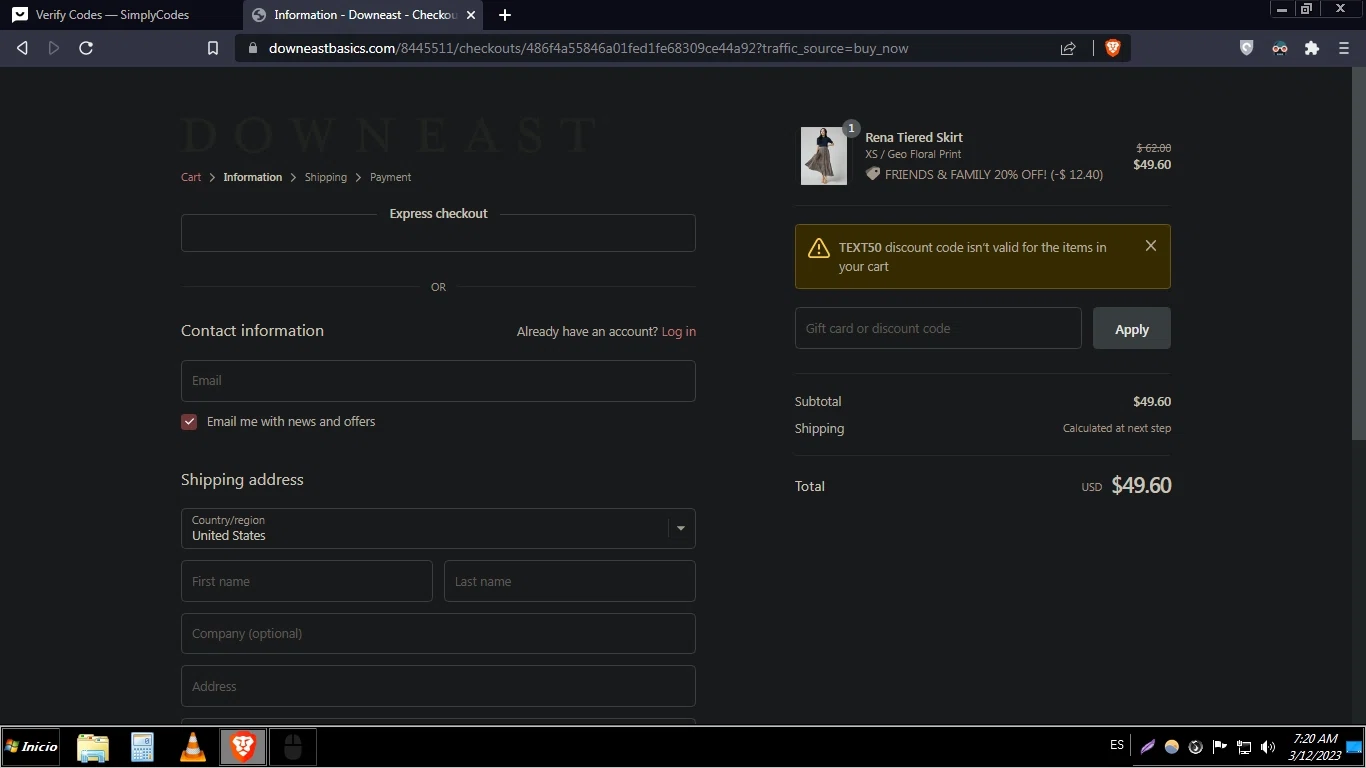The image size is (1366, 768).
Task: Click the gray shield extension icon
Action: coord(1246,48)
